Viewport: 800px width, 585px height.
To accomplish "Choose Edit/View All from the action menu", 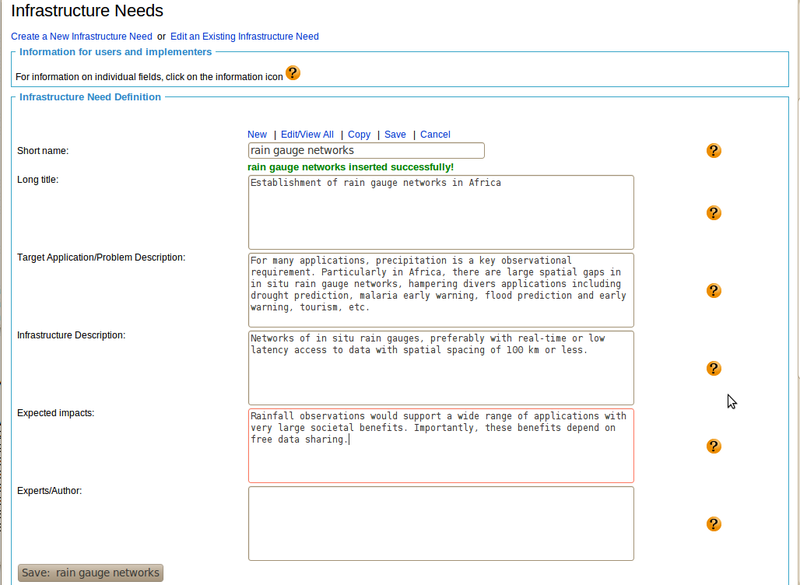I will tap(307, 134).
